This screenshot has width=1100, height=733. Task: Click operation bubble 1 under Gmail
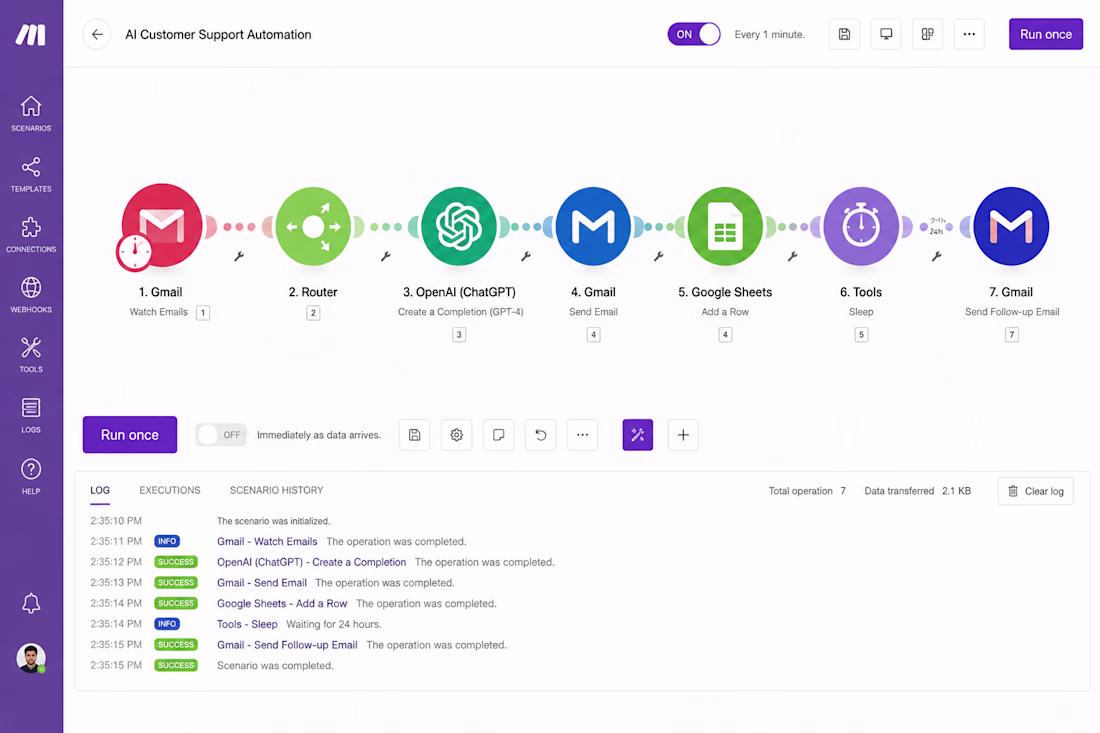[203, 313]
